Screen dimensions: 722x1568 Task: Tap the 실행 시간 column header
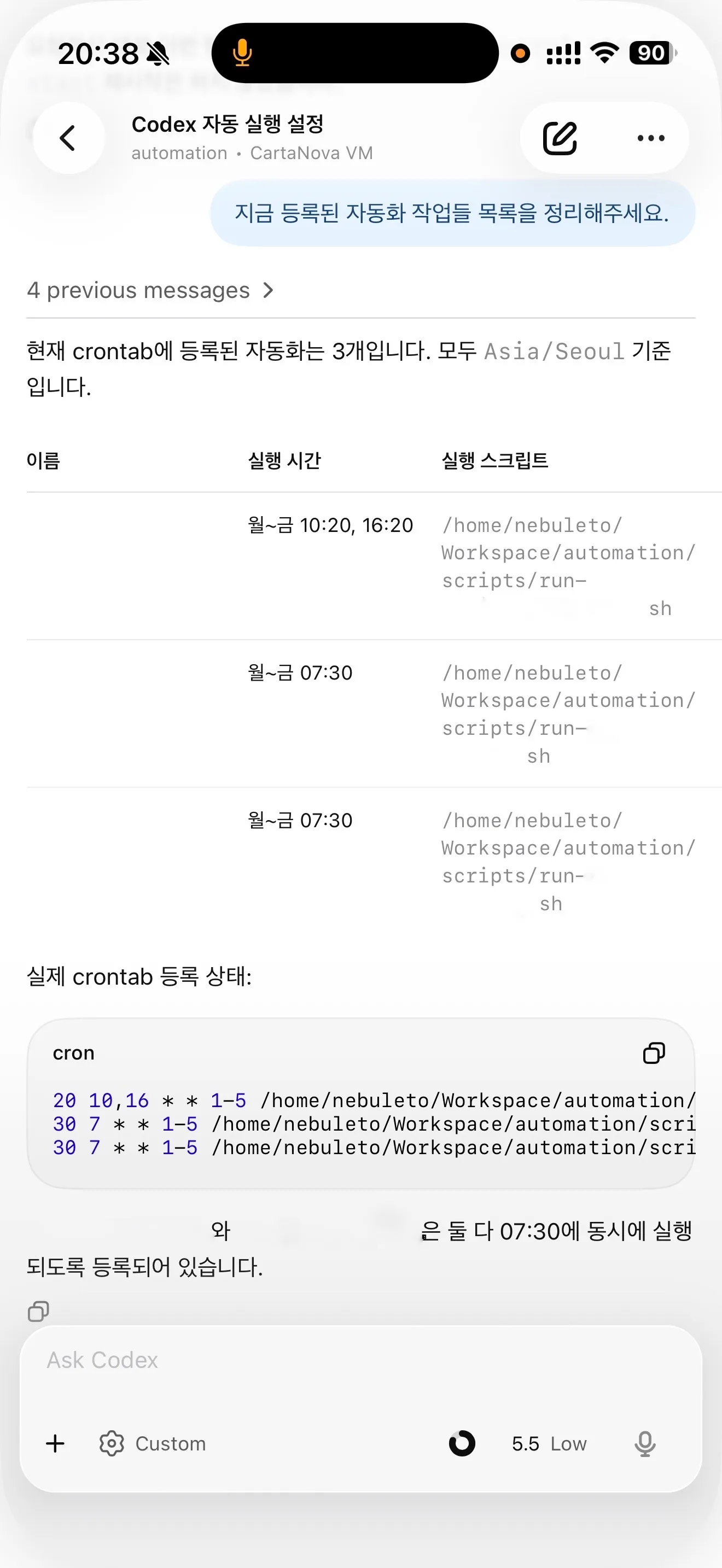click(x=284, y=460)
